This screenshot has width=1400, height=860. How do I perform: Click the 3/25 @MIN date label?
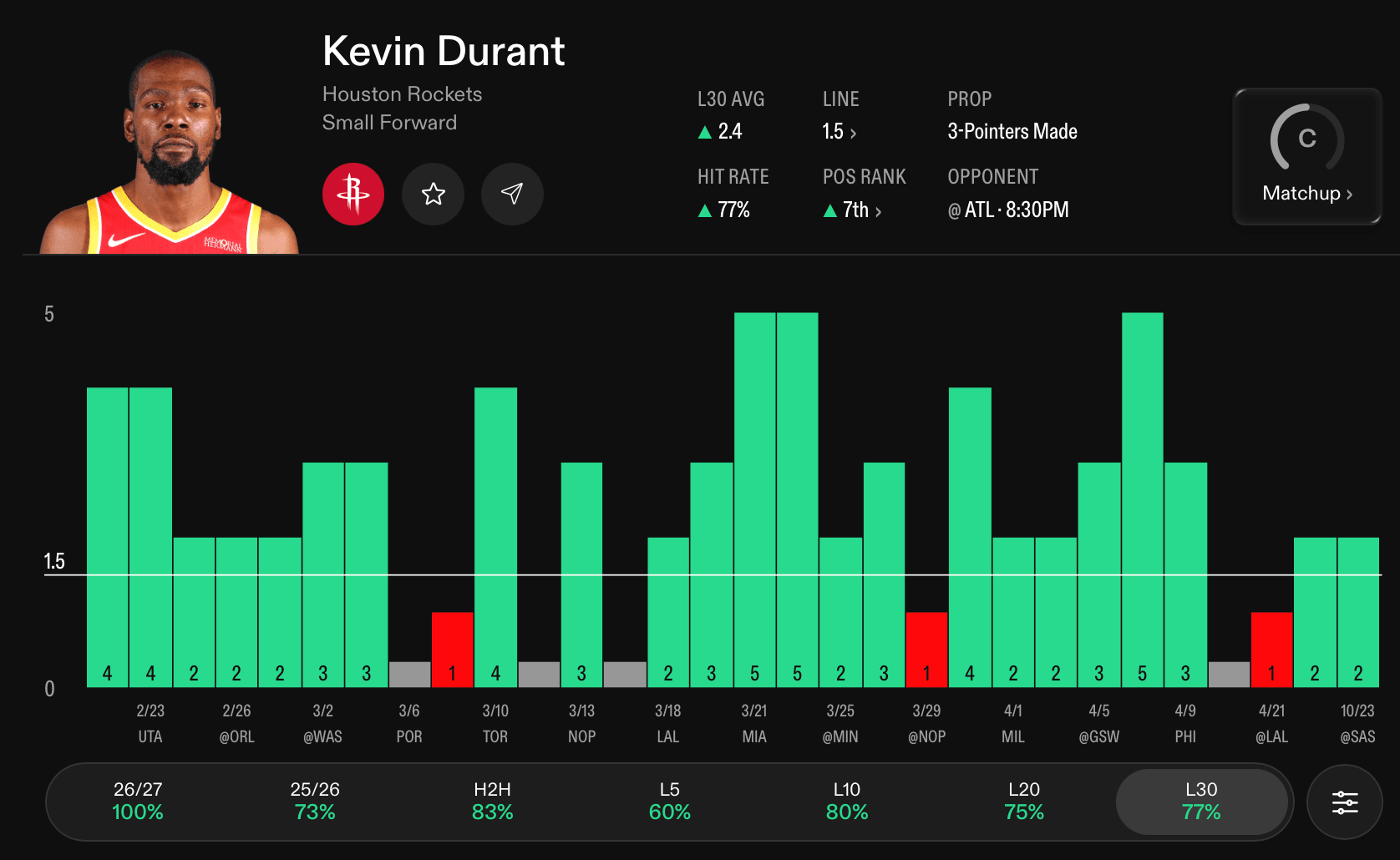(840, 723)
